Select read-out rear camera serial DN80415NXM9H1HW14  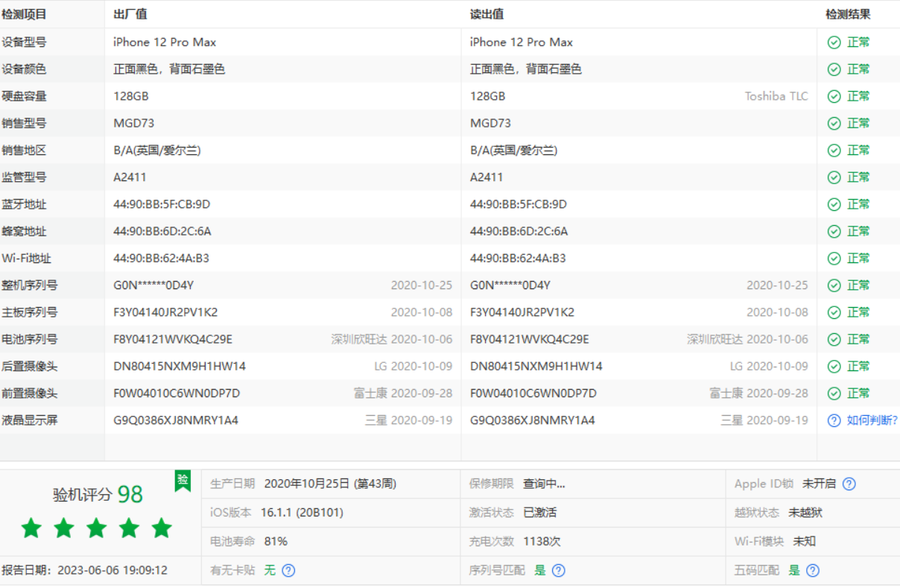pyautogui.click(x=536, y=366)
